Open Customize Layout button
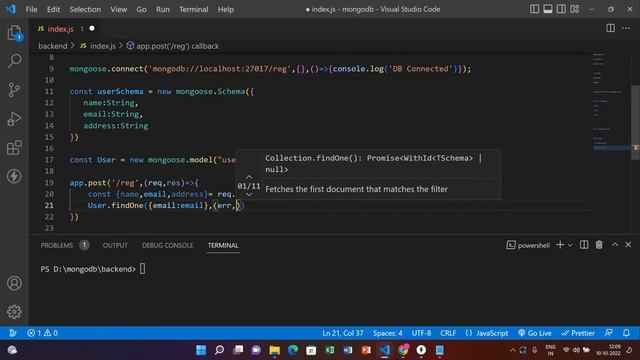The image size is (640, 360). point(575,9)
